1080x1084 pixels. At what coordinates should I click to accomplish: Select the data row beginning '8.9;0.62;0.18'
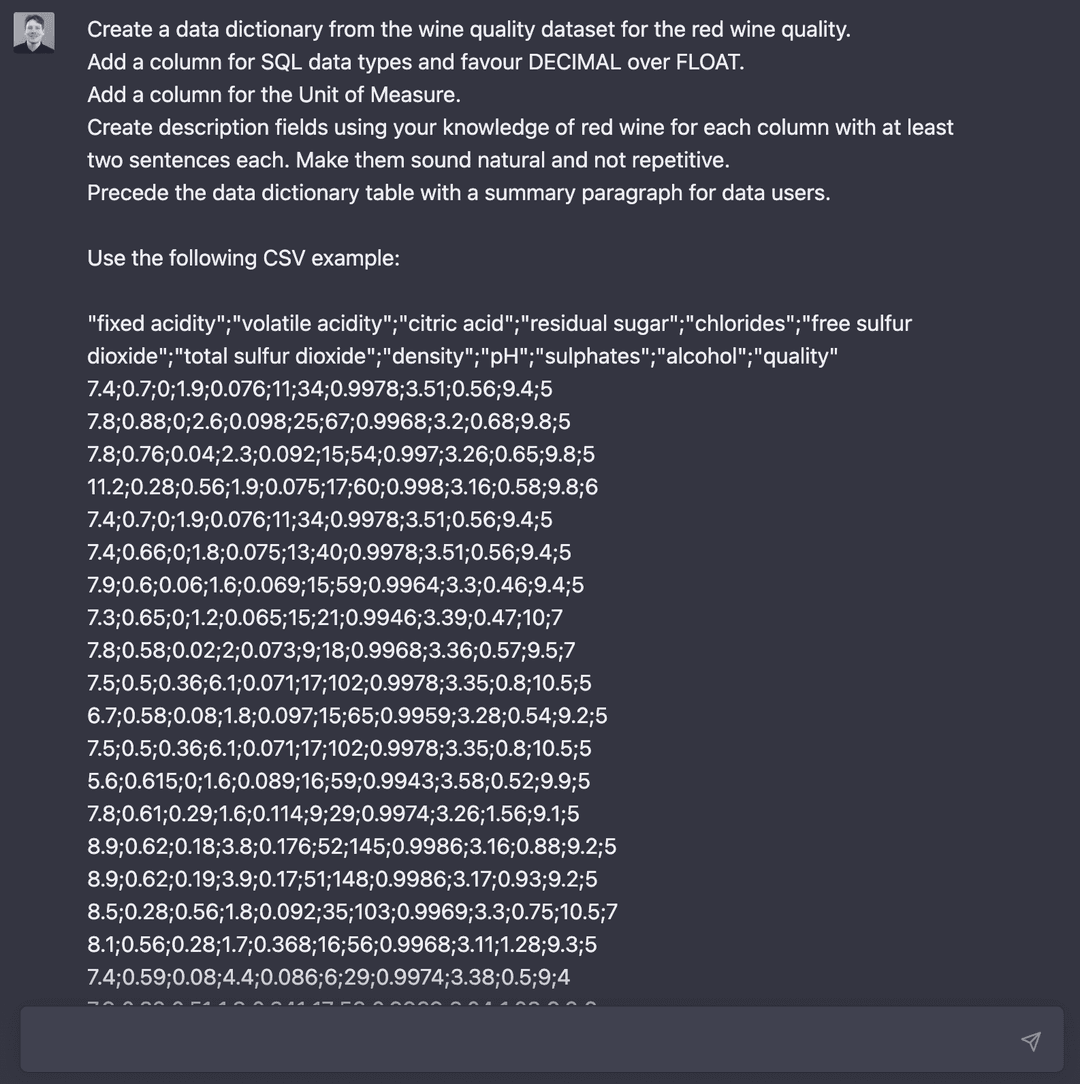352,845
